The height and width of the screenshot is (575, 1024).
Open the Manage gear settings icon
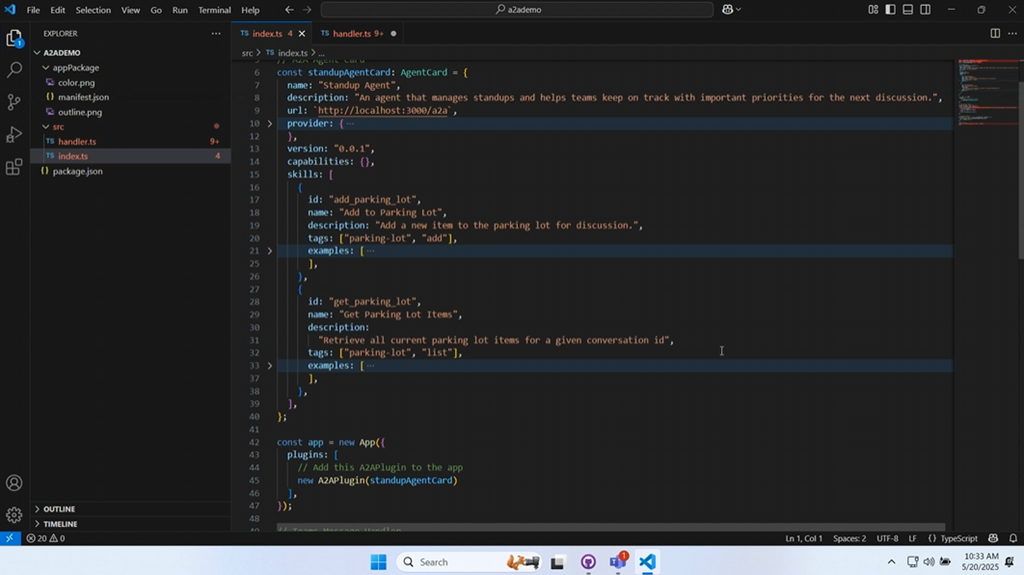pos(14,515)
